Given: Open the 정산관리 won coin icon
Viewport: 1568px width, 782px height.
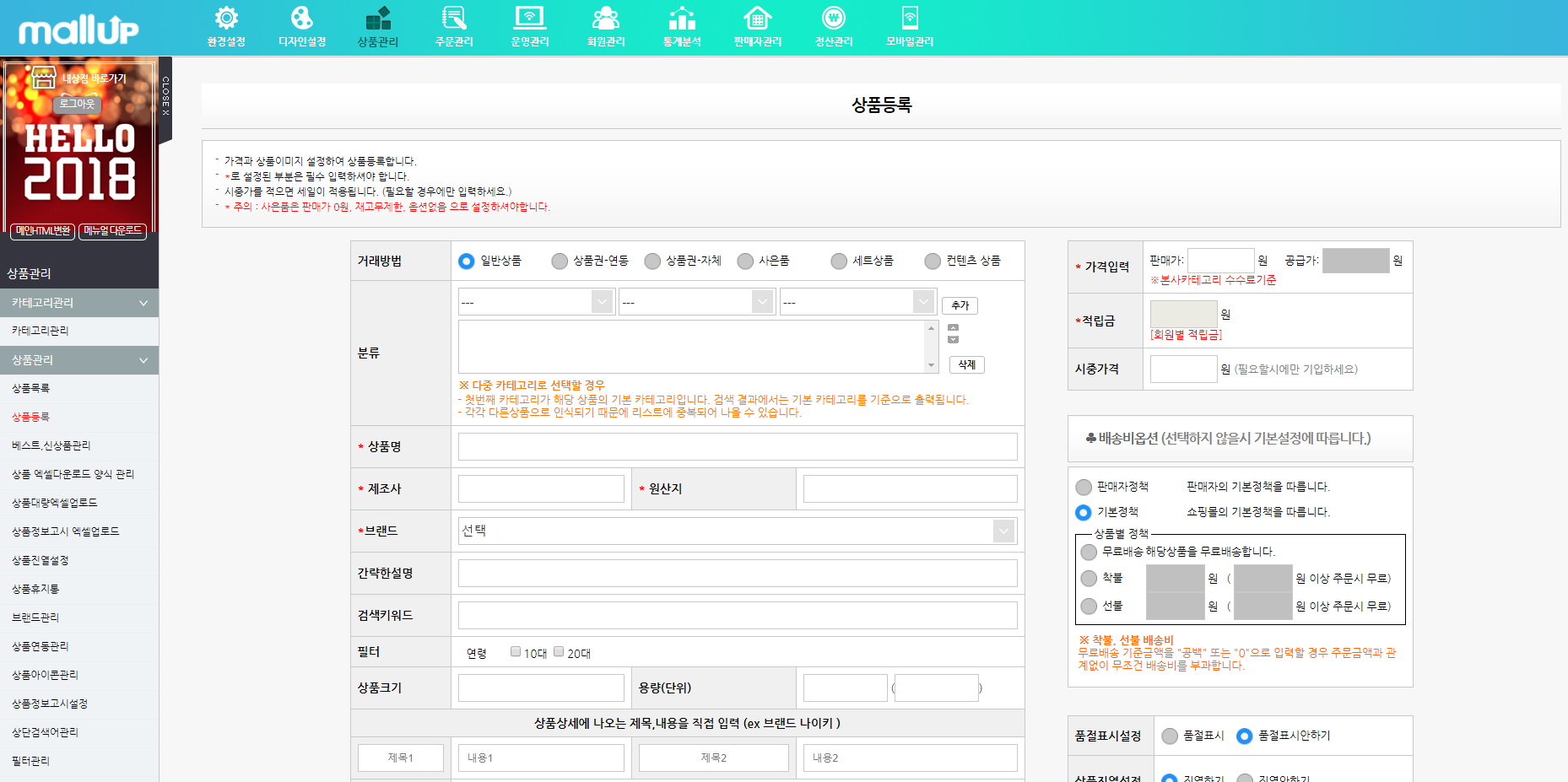Looking at the screenshot, I should pyautogui.click(x=834, y=19).
